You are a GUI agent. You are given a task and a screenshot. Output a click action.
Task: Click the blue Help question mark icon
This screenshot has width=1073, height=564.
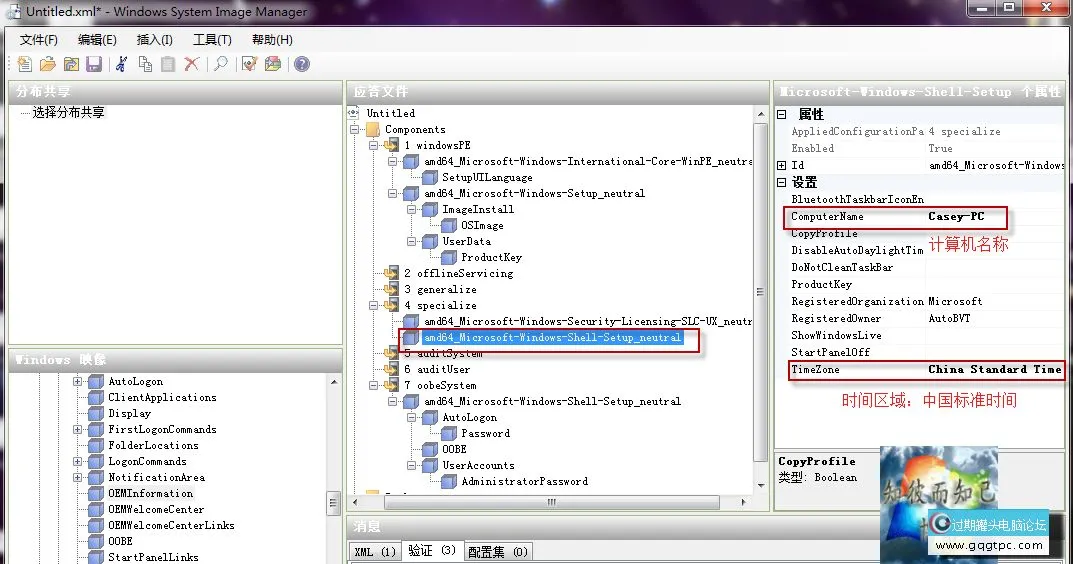tap(301, 64)
